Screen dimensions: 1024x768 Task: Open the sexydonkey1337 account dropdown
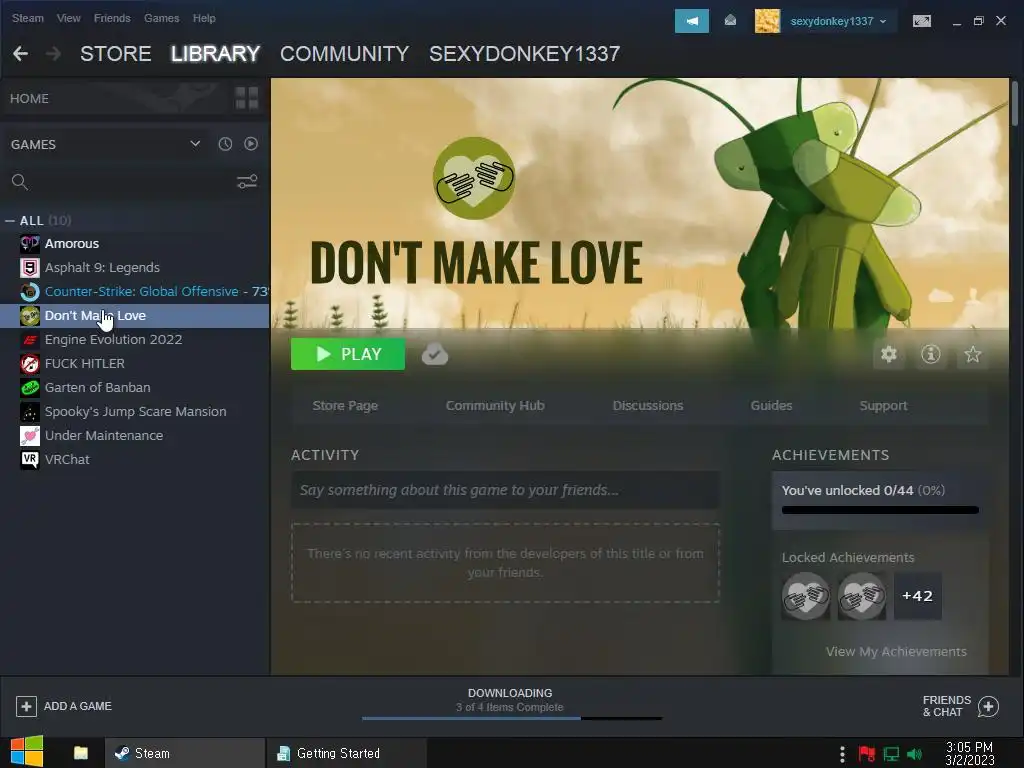(839, 21)
